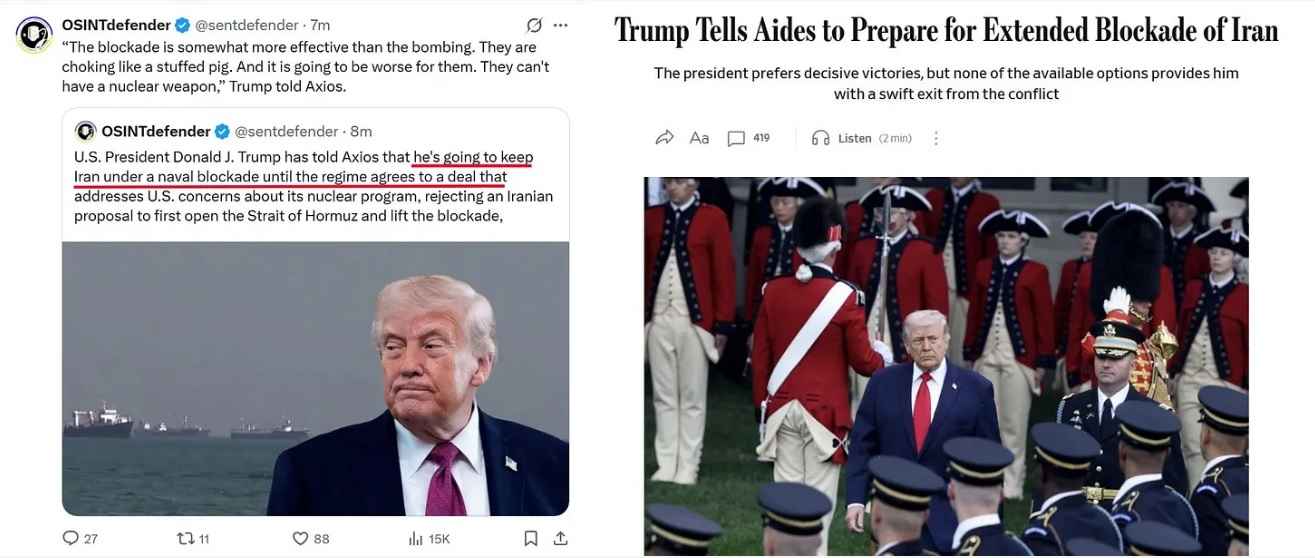Open the Grok circle icon atop tweet
The width and height of the screenshot is (1315, 558).
[534, 25]
